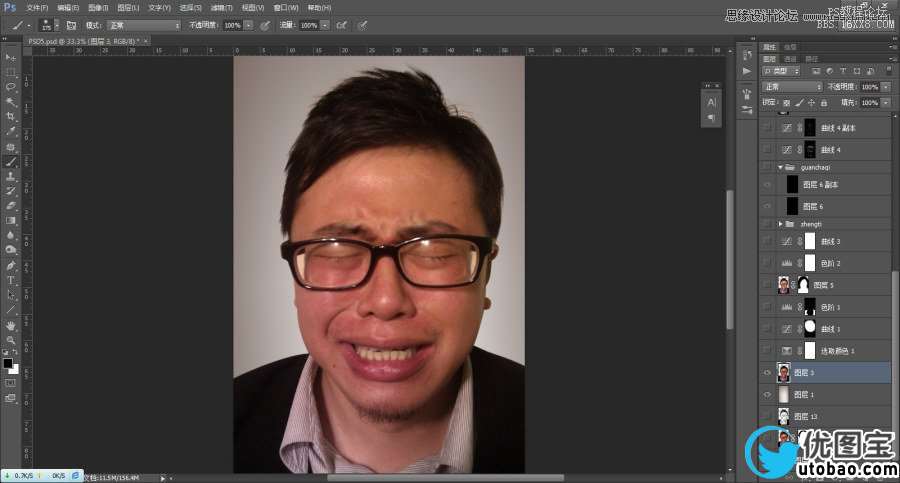Toggle Quick Mask mode icon
The width and height of the screenshot is (900, 483).
[10, 383]
